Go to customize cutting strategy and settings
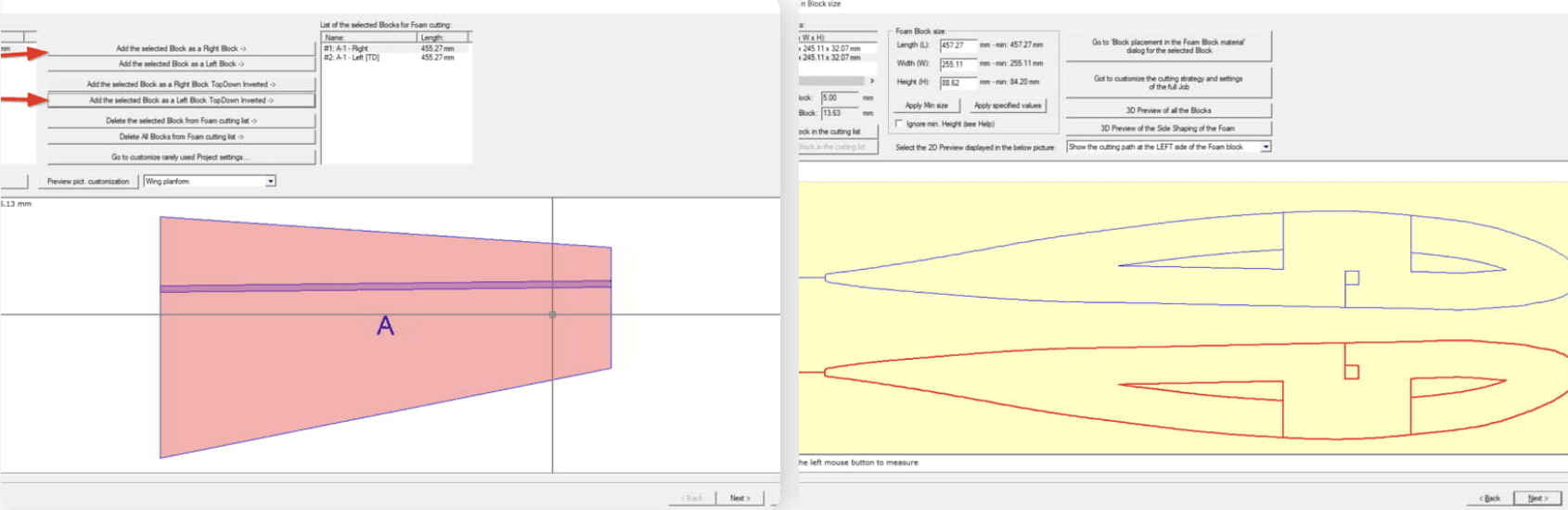Viewport: 1568px width, 510px height. point(1168,83)
